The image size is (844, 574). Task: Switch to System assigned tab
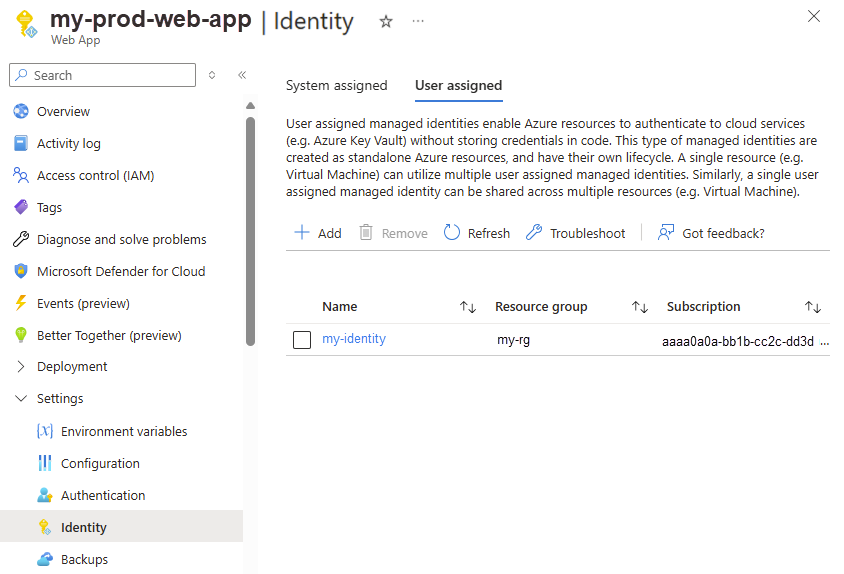pyautogui.click(x=336, y=86)
